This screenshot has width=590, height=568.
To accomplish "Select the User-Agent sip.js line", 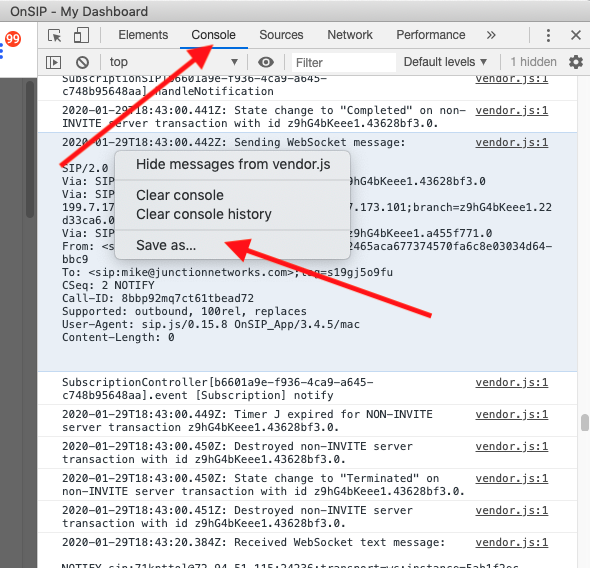I will click(211, 325).
